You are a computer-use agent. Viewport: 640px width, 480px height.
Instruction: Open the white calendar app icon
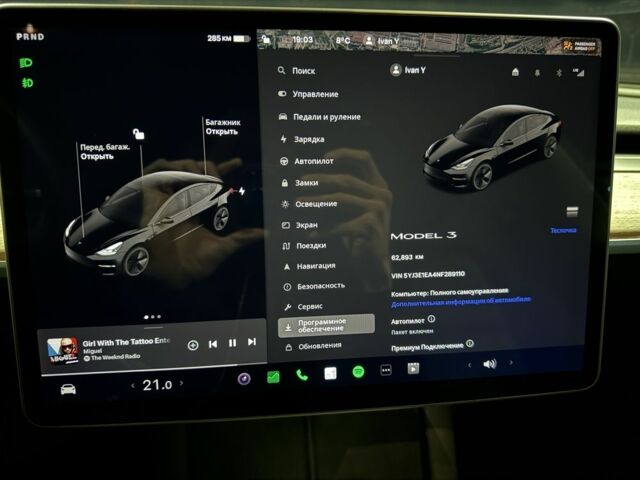click(x=330, y=373)
